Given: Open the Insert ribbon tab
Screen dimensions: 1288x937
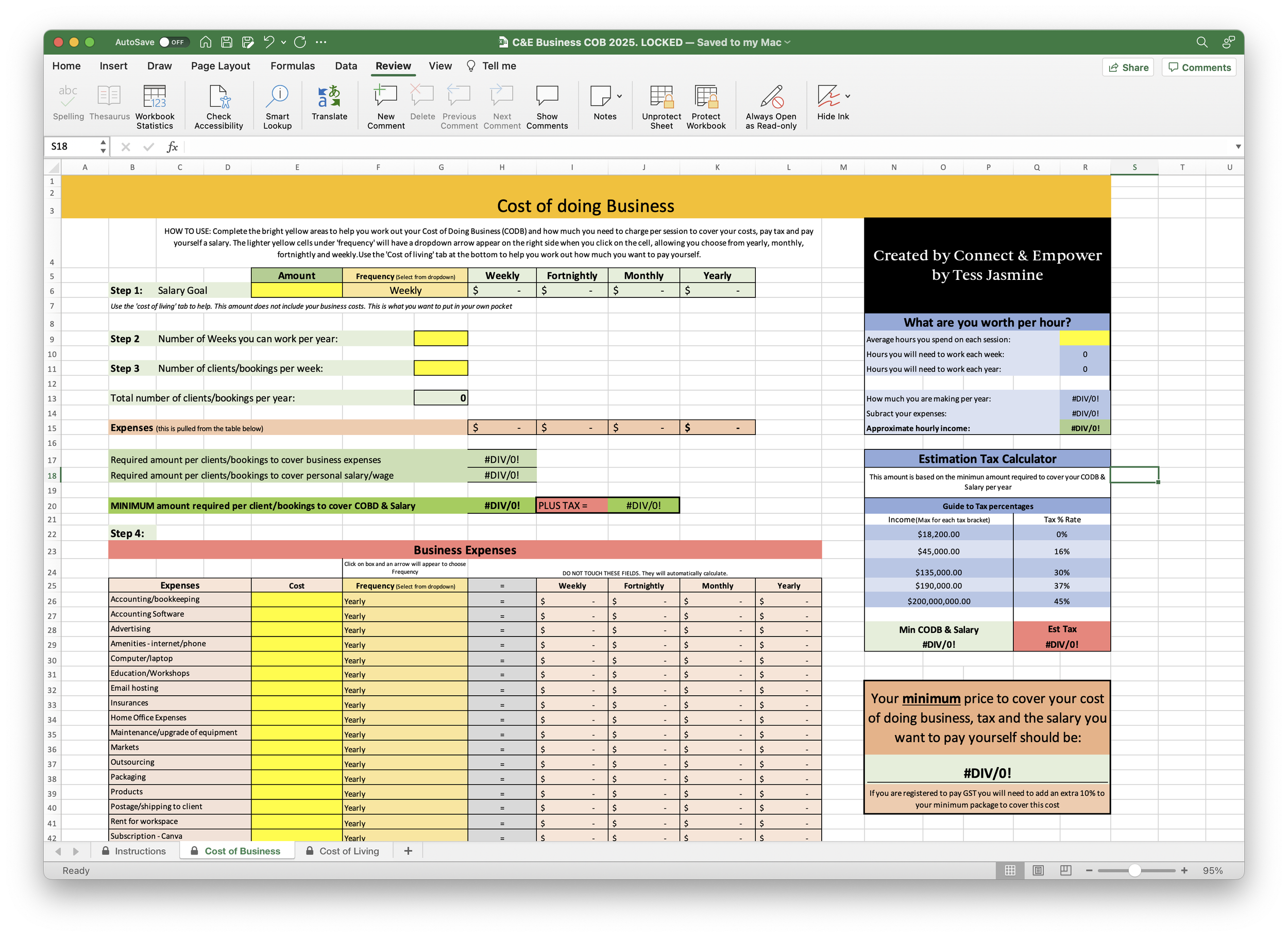Looking at the screenshot, I should tap(113, 66).
